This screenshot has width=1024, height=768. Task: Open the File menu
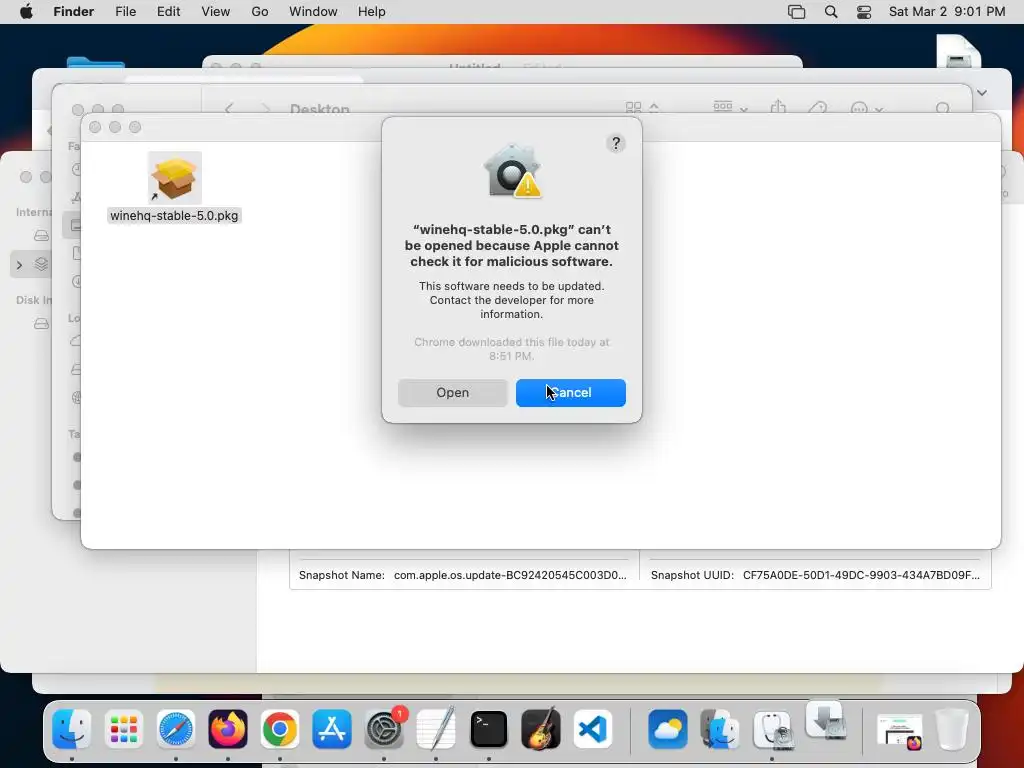tap(125, 12)
